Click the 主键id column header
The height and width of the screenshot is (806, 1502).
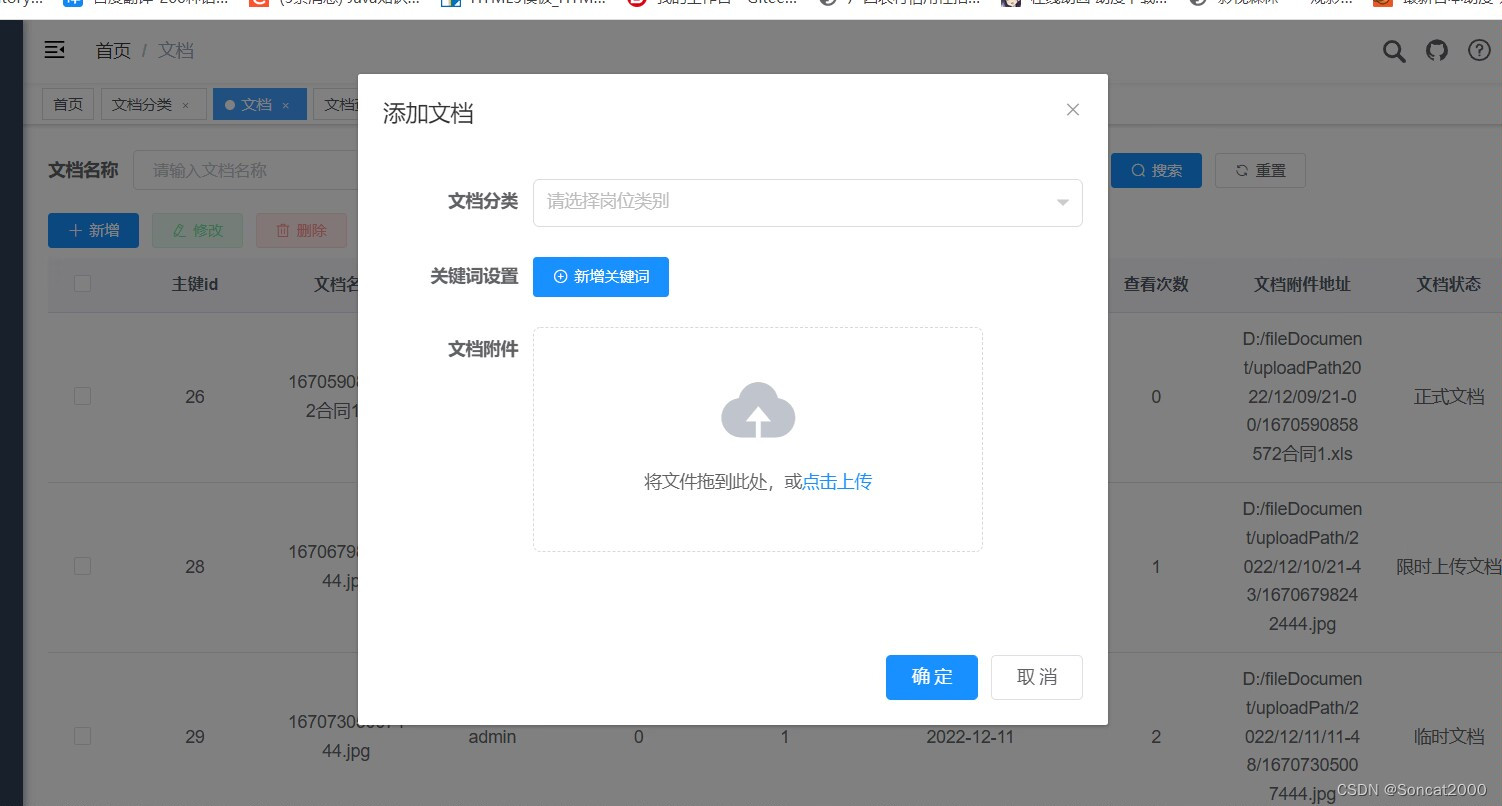(195, 284)
